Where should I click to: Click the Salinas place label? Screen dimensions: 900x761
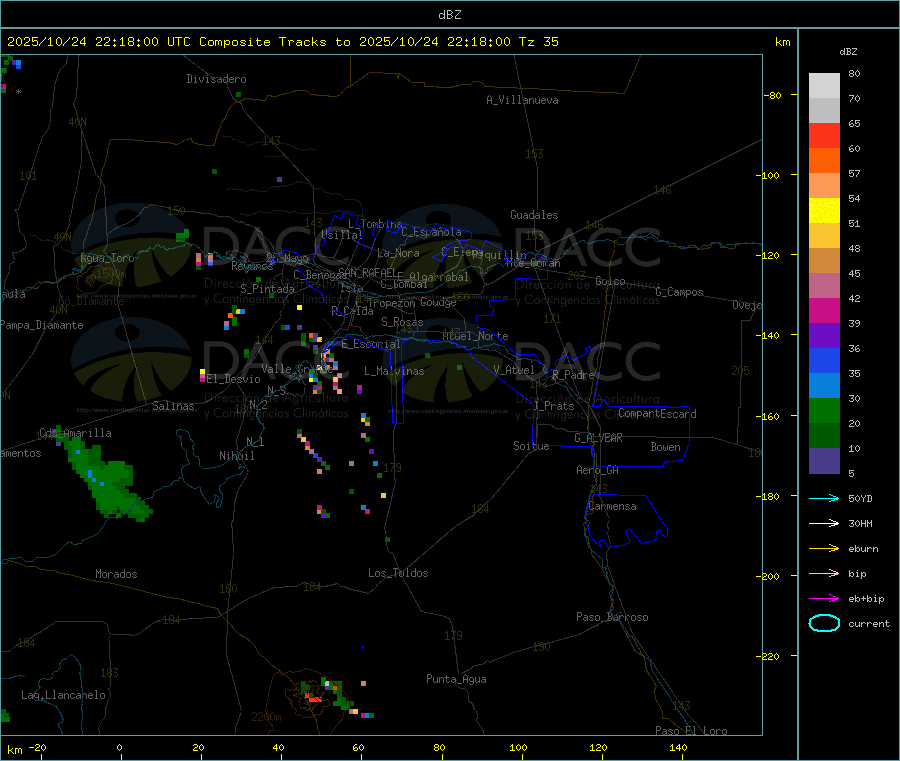pyautogui.click(x=173, y=406)
